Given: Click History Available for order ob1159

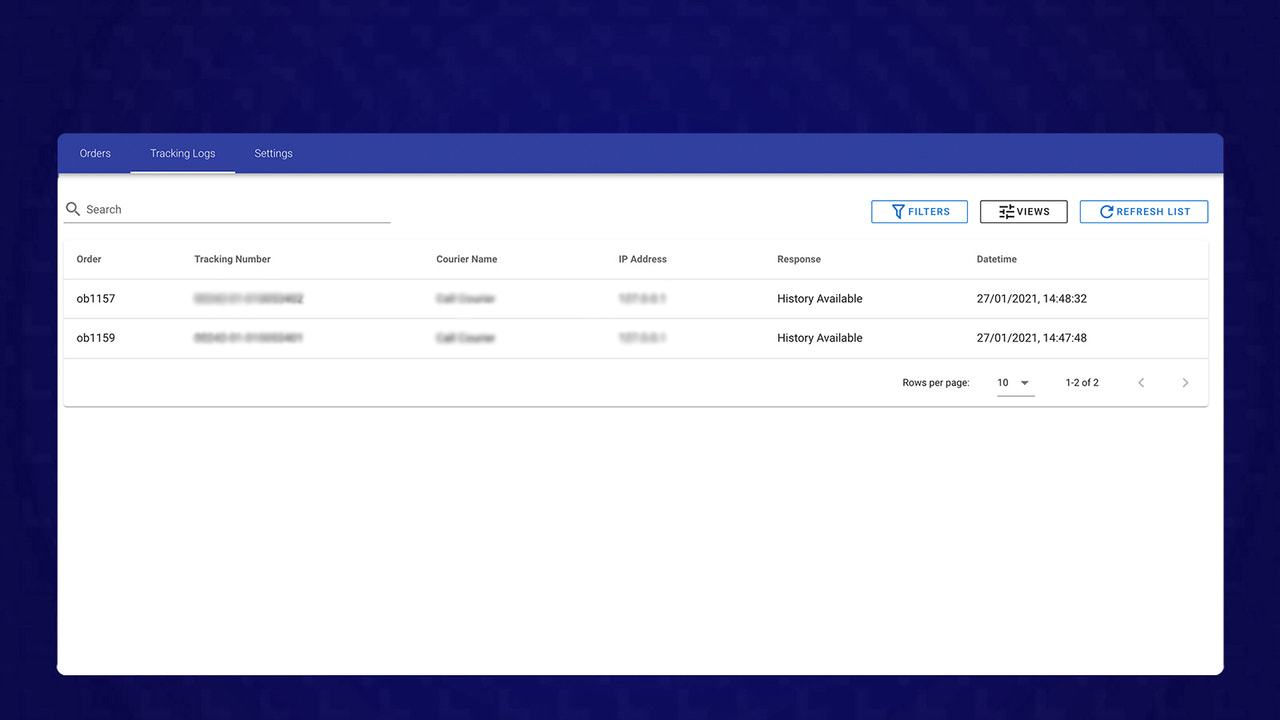Looking at the screenshot, I should [x=819, y=338].
